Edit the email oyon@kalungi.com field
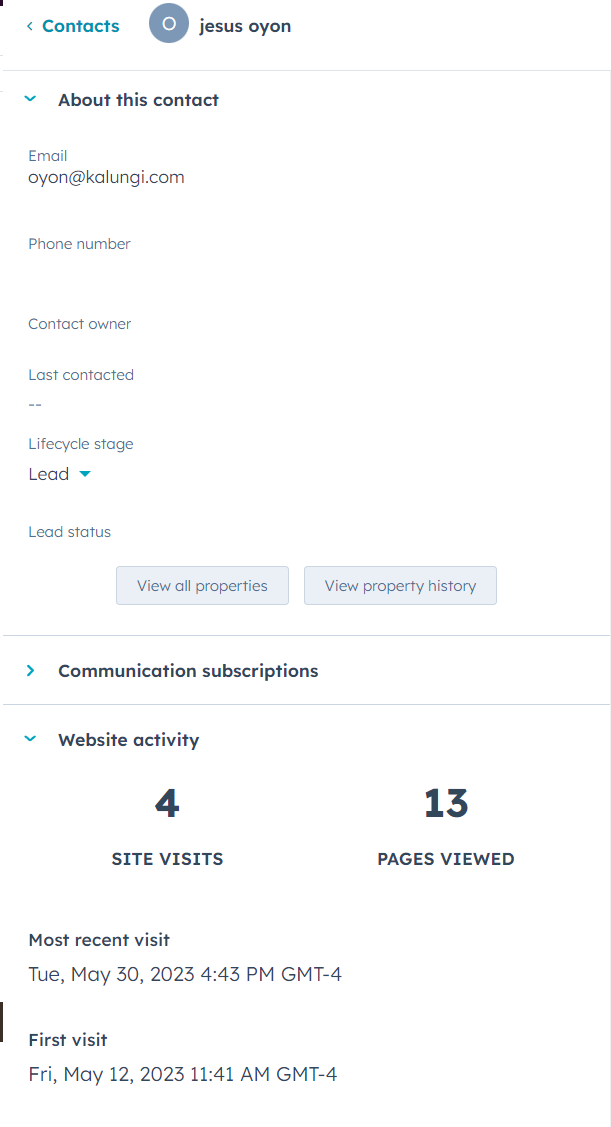Image resolution: width=611 pixels, height=1127 pixels. pos(106,178)
